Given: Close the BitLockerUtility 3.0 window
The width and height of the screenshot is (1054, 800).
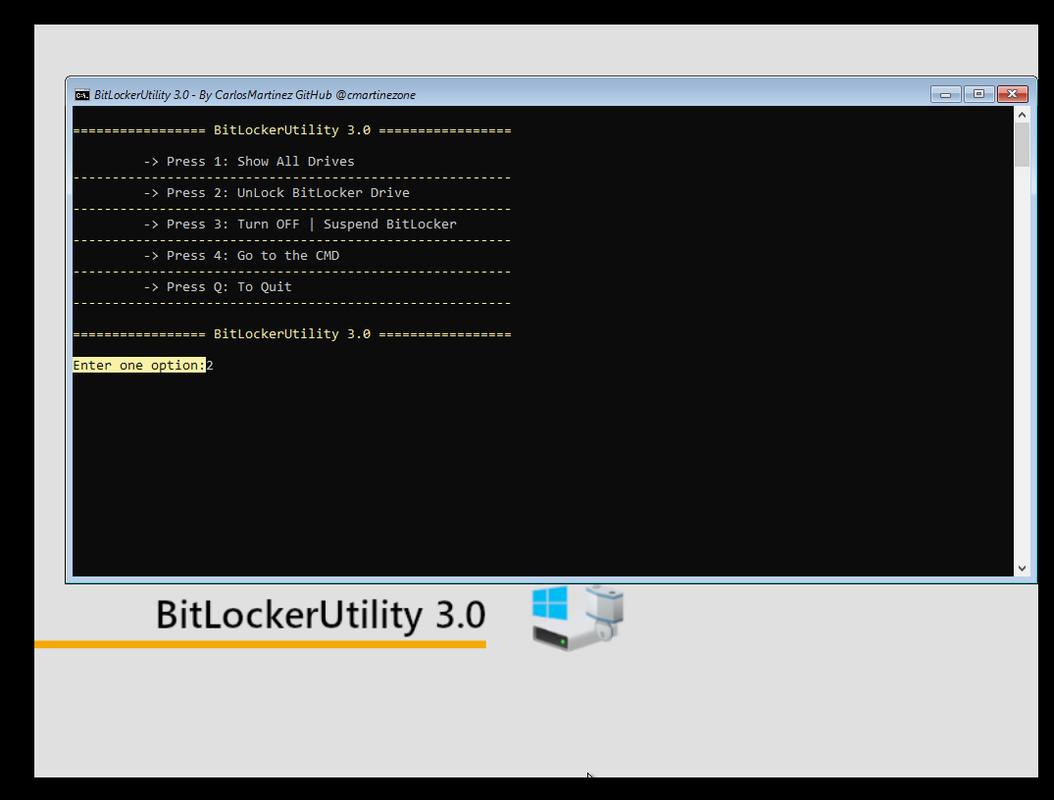Looking at the screenshot, I should [1012, 94].
